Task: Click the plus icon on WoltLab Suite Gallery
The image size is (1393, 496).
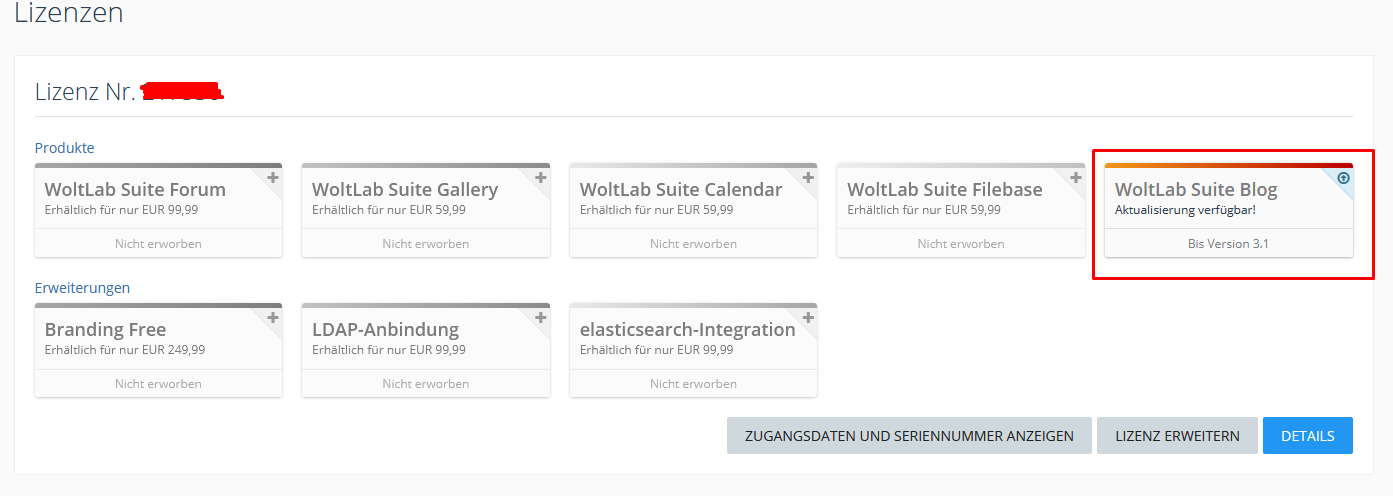Action: coord(540,178)
